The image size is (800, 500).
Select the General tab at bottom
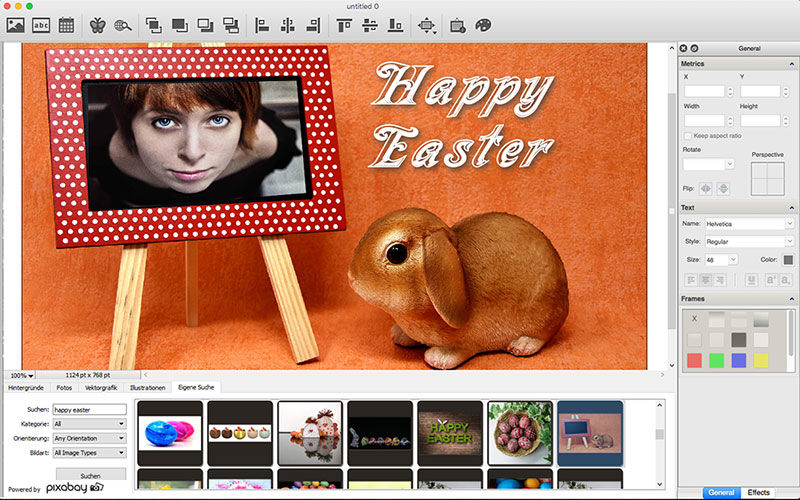pyautogui.click(x=721, y=493)
